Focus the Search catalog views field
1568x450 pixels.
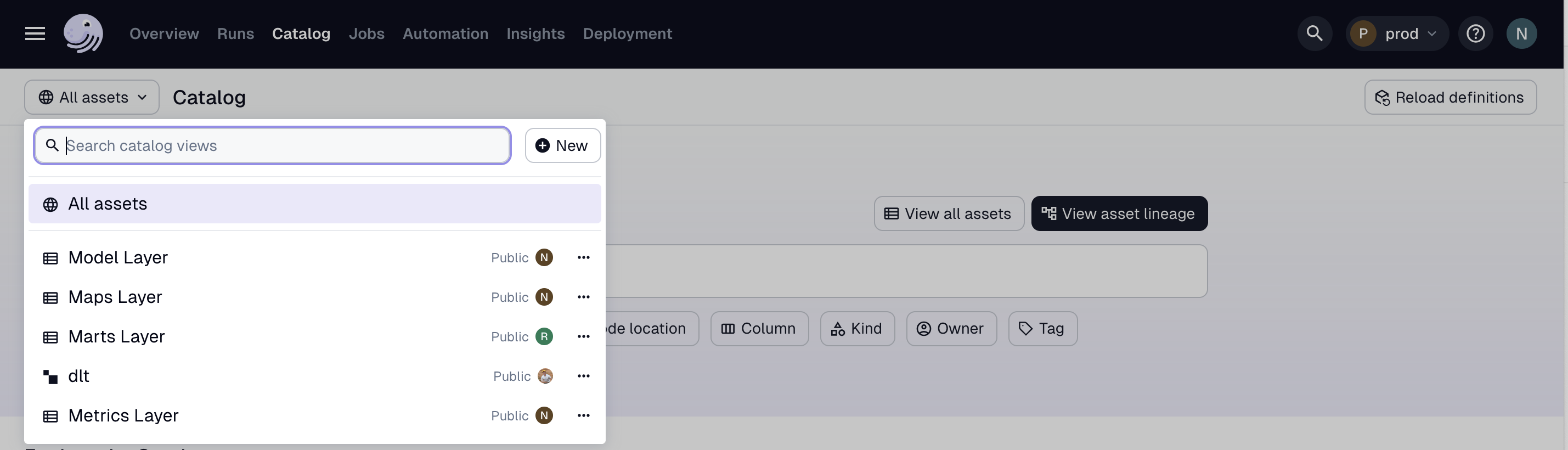[272, 145]
